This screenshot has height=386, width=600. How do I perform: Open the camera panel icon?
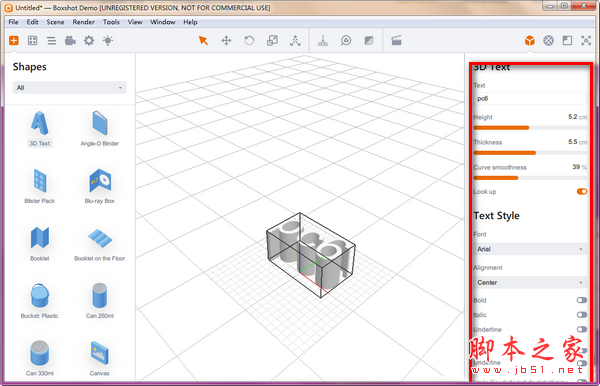tap(70, 40)
